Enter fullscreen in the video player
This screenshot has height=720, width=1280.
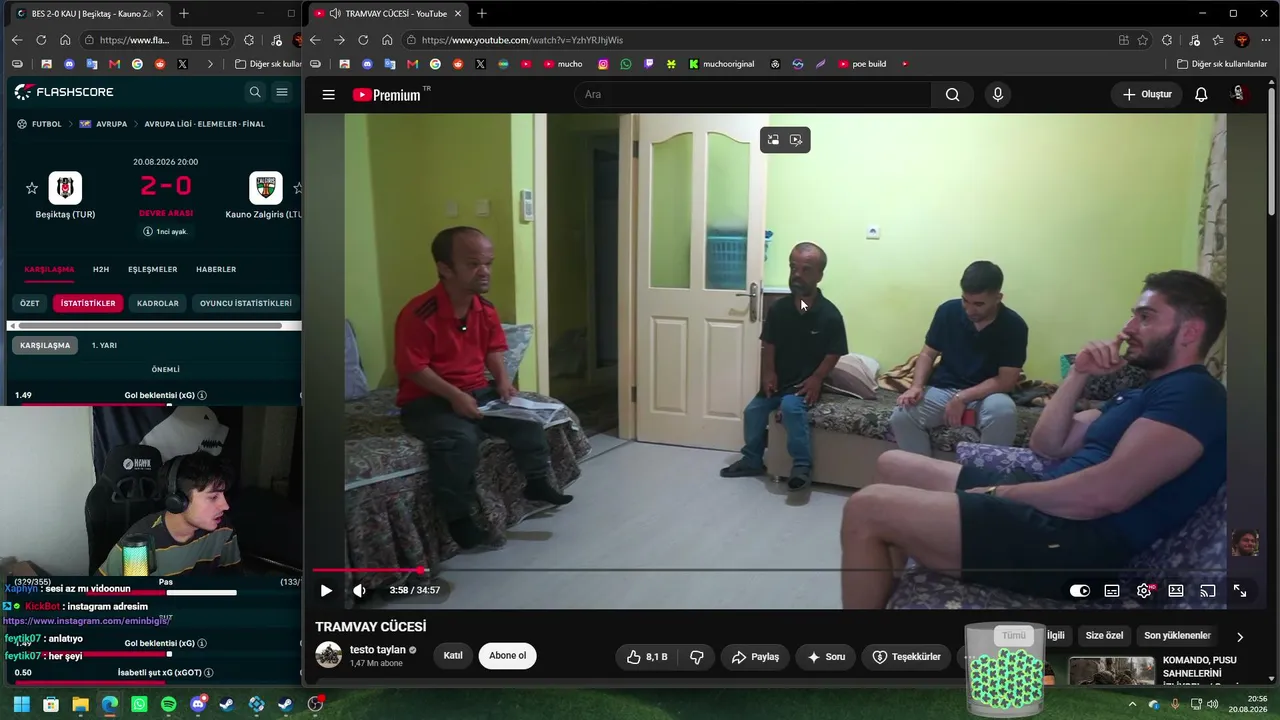1240,591
